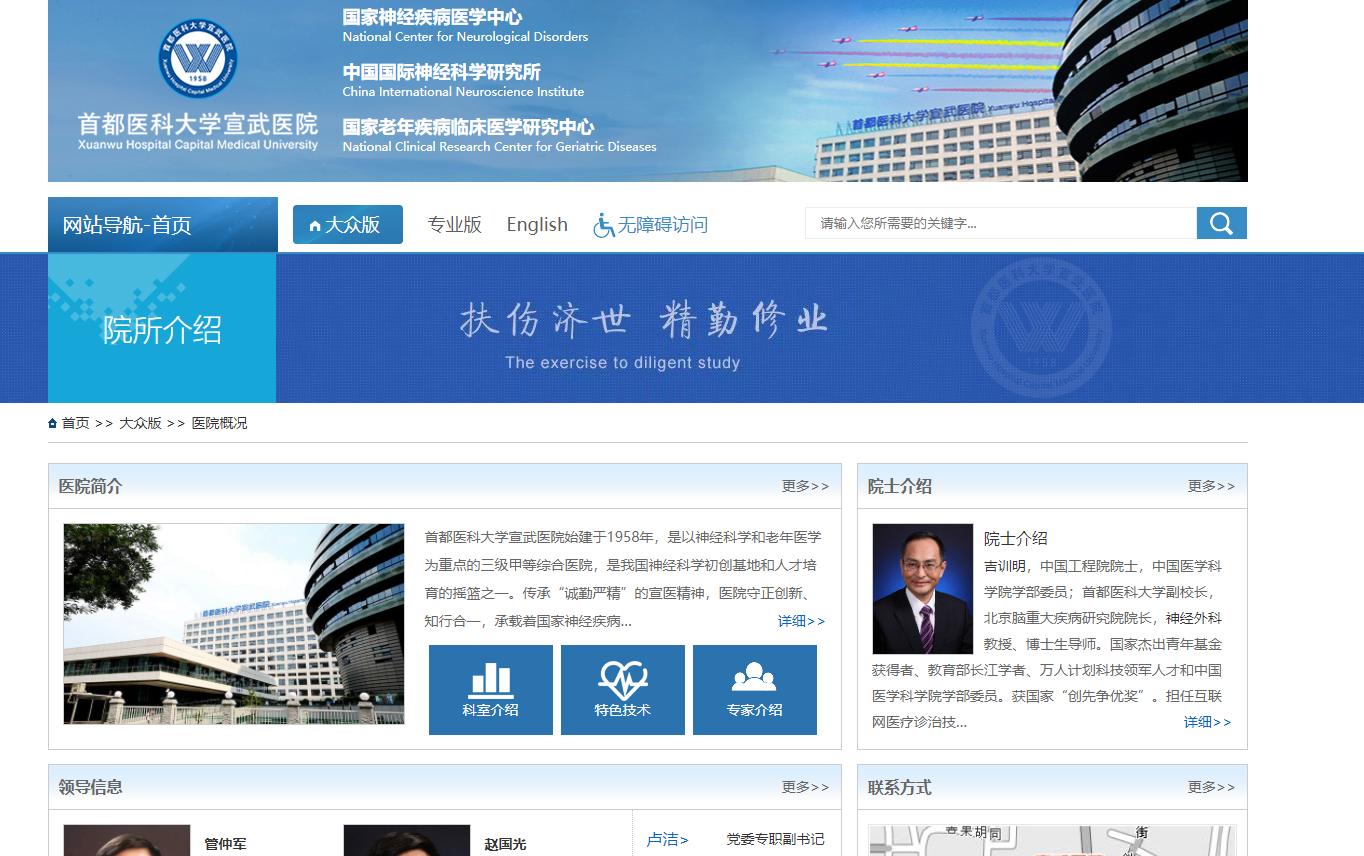Switch site language to English
The height and width of the screenshot is (856, 1364).
click(x=537, y=225)
